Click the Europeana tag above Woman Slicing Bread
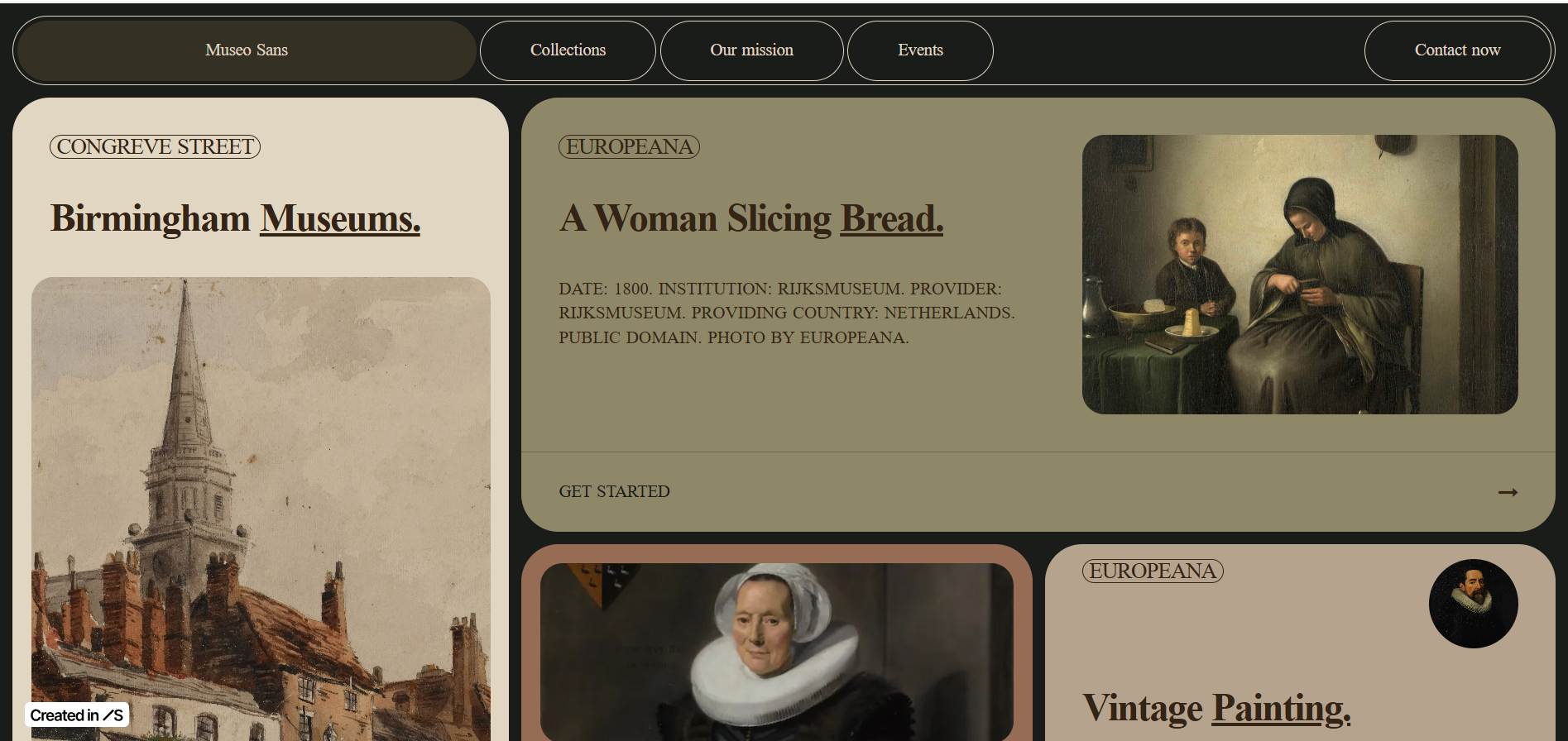The image size is (1568, 741). coord(629,146)
